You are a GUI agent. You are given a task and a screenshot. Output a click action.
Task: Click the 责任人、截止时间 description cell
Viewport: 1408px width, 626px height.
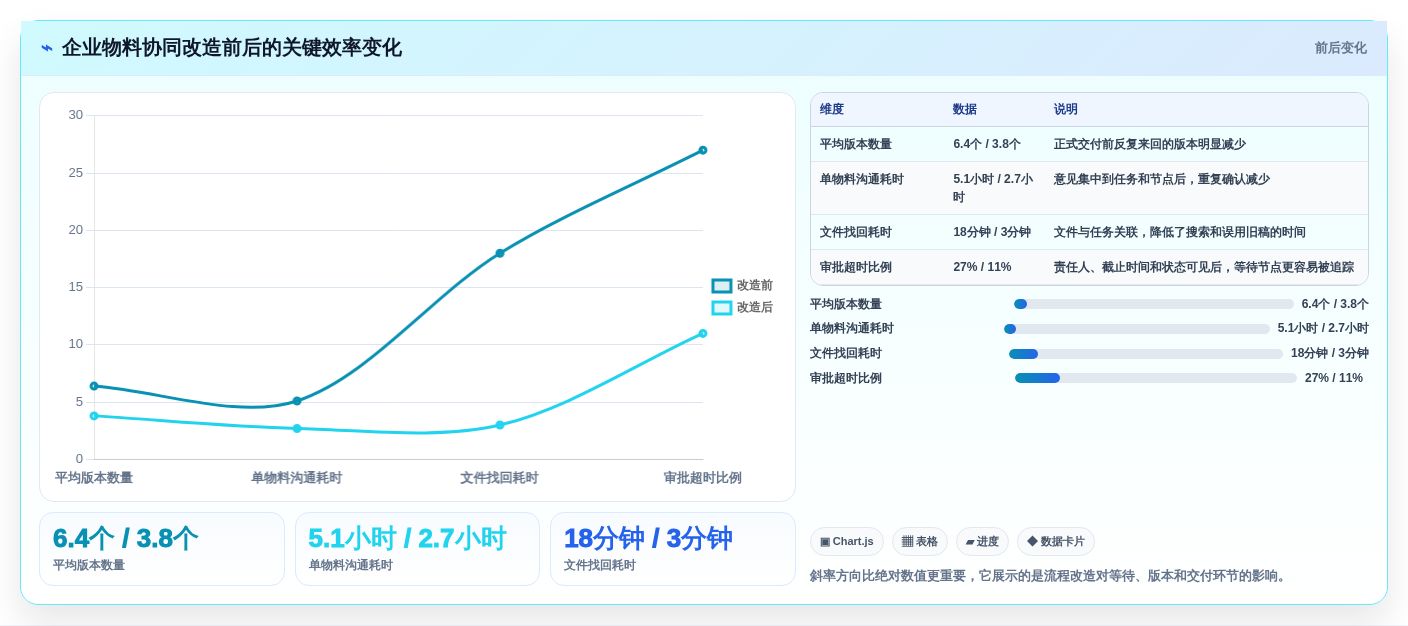[1204, 267]
